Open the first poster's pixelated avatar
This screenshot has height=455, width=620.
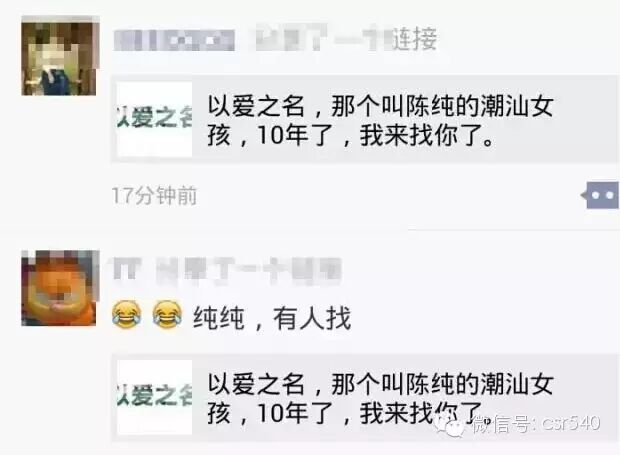pos(60,56)
